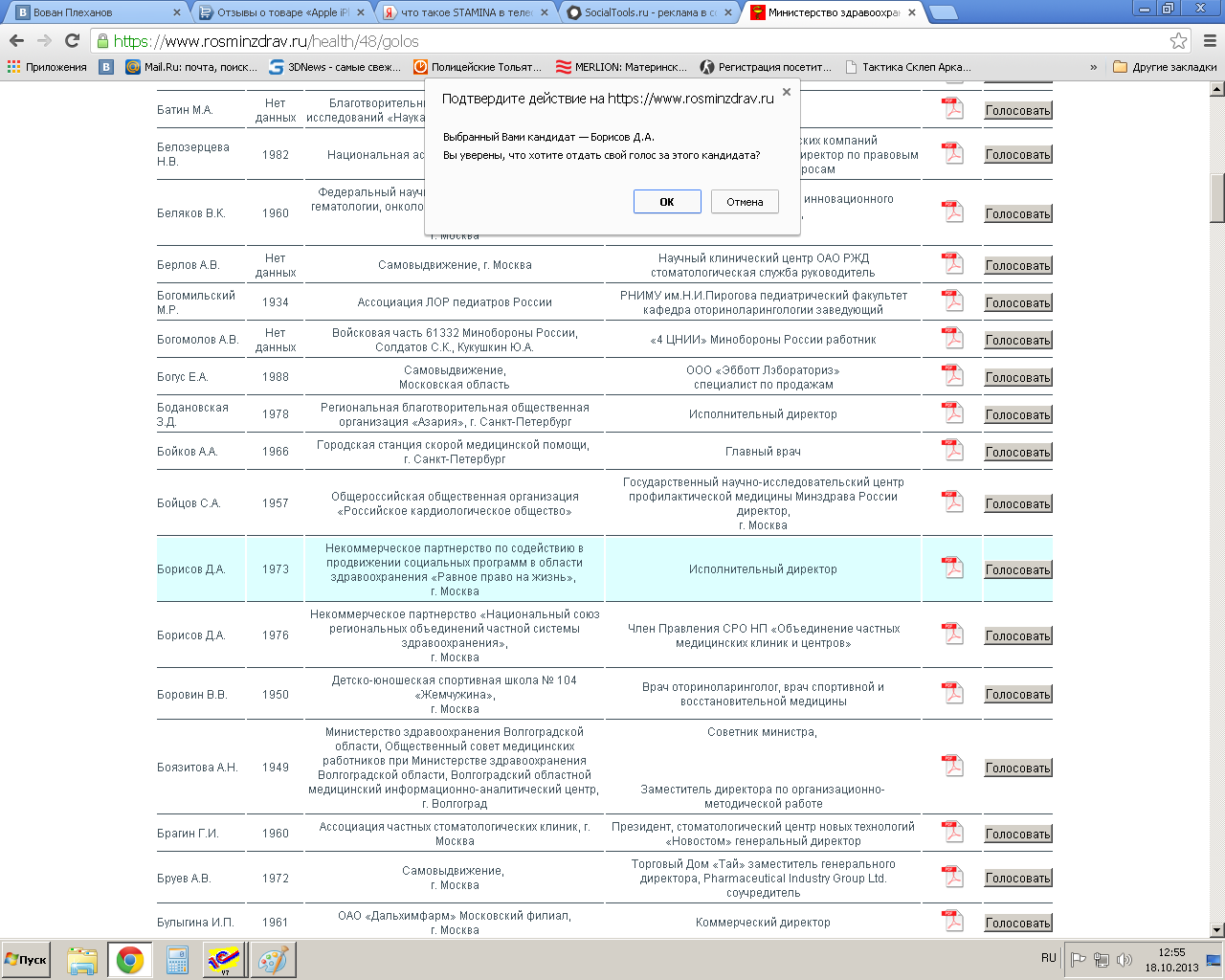Confirm the vote with the OK button
The image size is (1225, 980).
coord(667,202)
